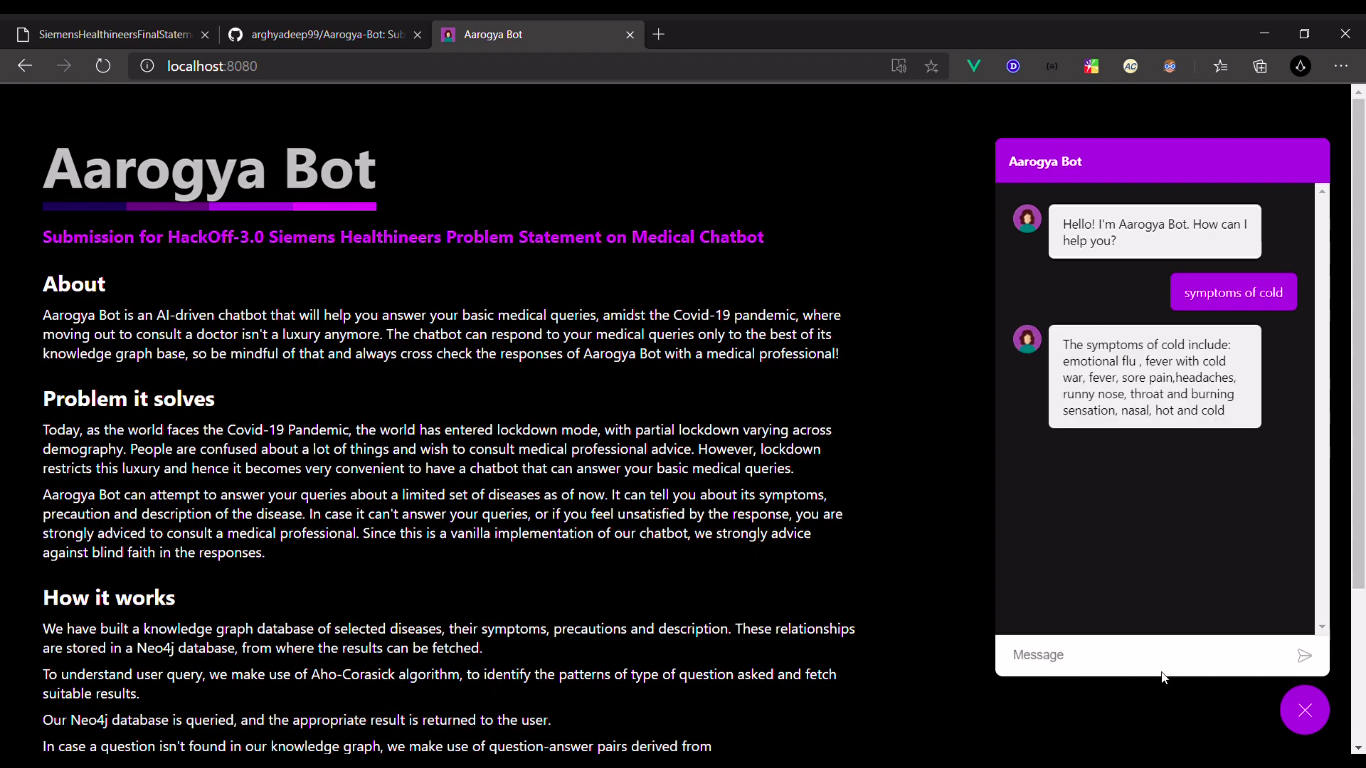Add page to favorites with star icon
The image size is (1366, 768).
point(932,66)
